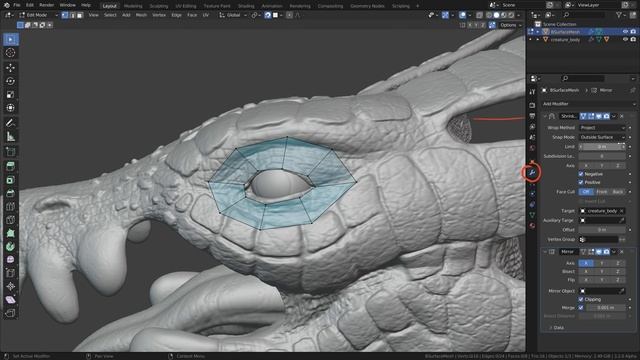This screenshot has width=640, height=360.
Task: Open the Wrap Method Project dropdown
Action: click(x=602, y=128)
